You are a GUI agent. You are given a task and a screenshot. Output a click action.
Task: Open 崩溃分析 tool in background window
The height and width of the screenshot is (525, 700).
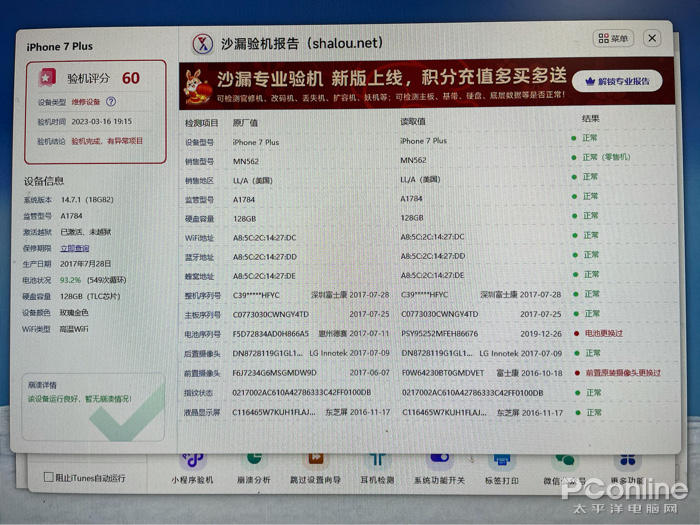254,469
